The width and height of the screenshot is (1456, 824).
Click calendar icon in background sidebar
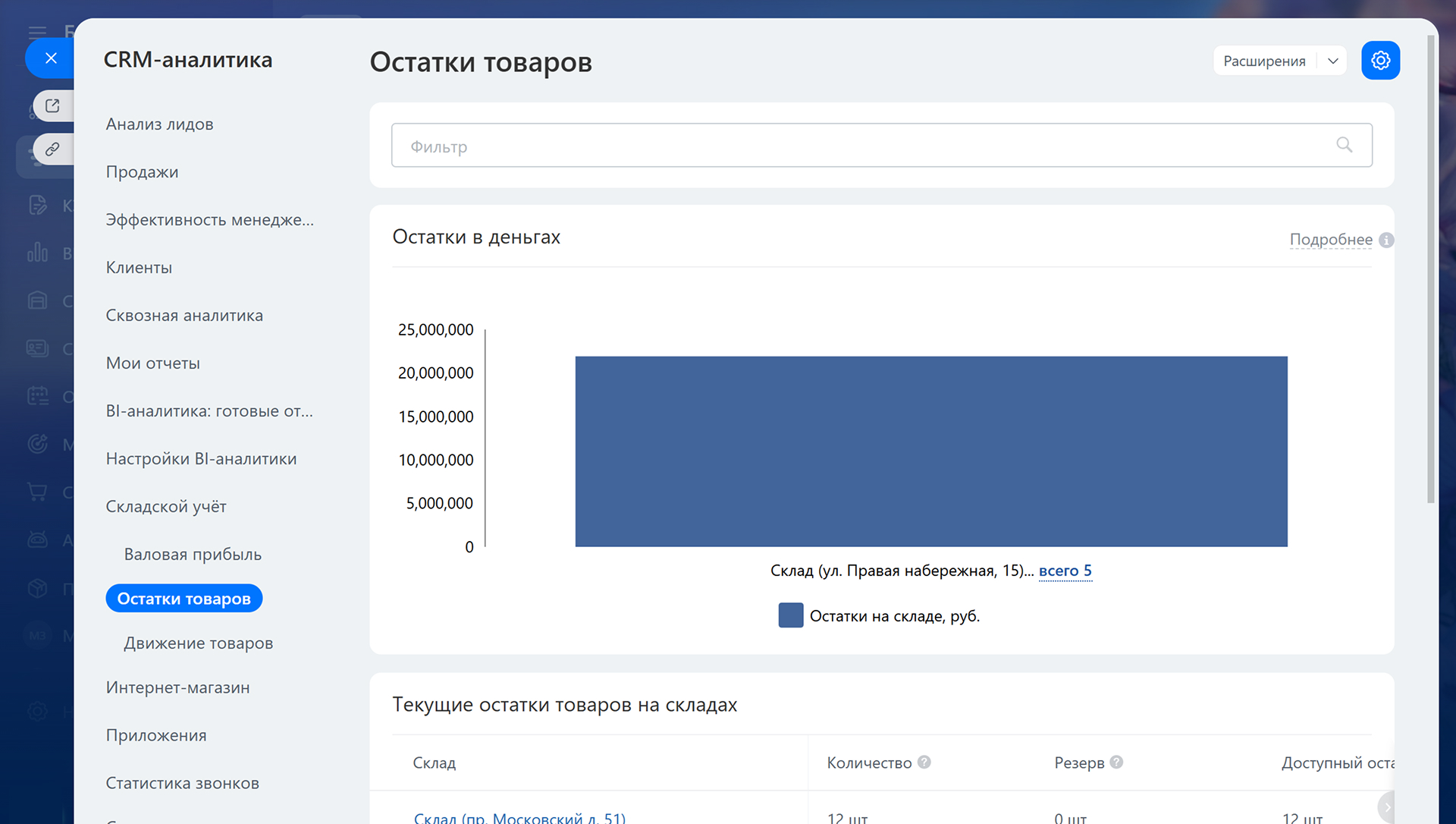[37, 396]
